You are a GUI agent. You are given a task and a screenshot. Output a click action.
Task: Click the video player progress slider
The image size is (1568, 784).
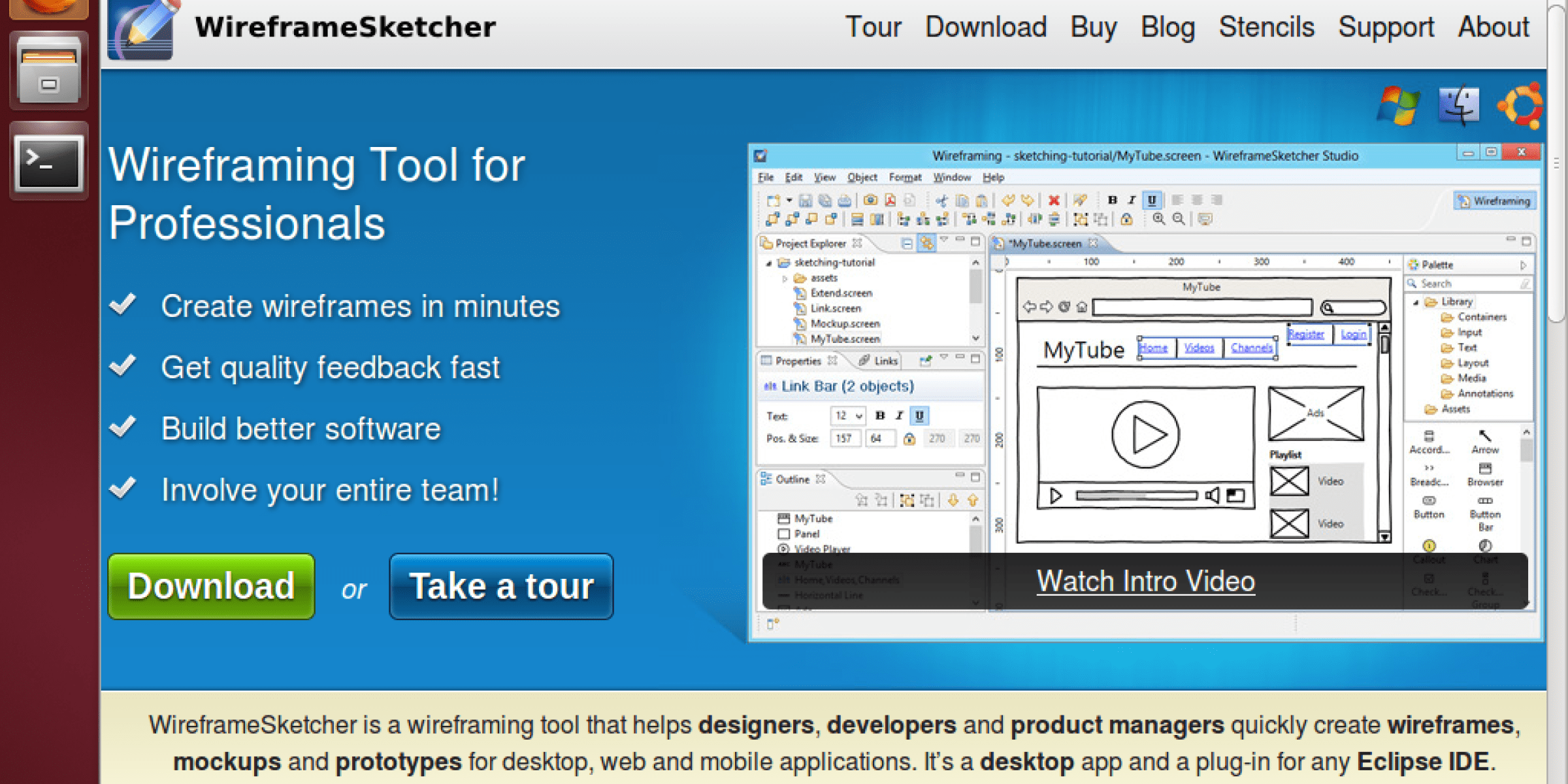pos(1135,496)
